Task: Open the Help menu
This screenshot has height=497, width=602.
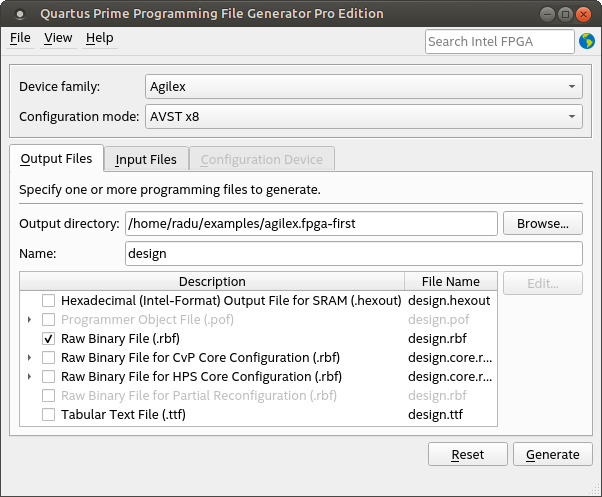Action: click(99, 38)
